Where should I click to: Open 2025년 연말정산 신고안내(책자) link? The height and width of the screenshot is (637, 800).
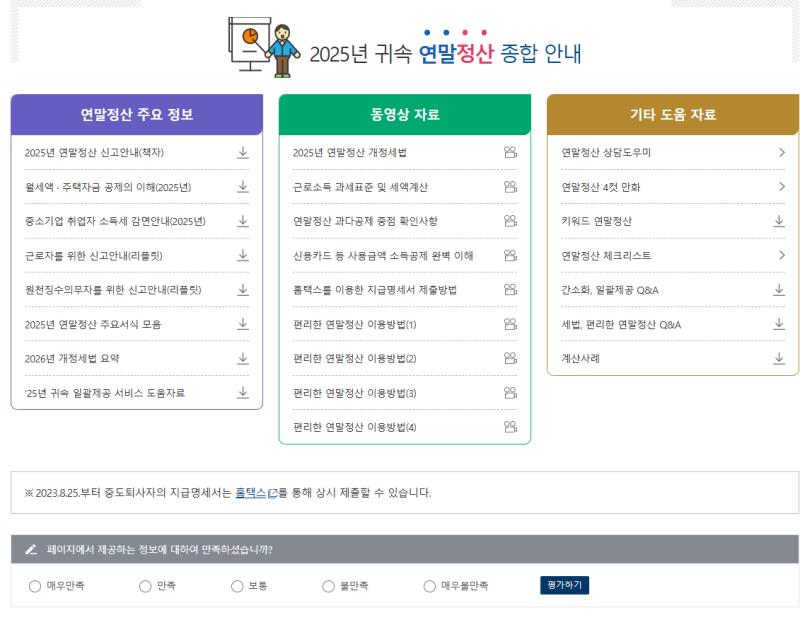pos(94,152)
